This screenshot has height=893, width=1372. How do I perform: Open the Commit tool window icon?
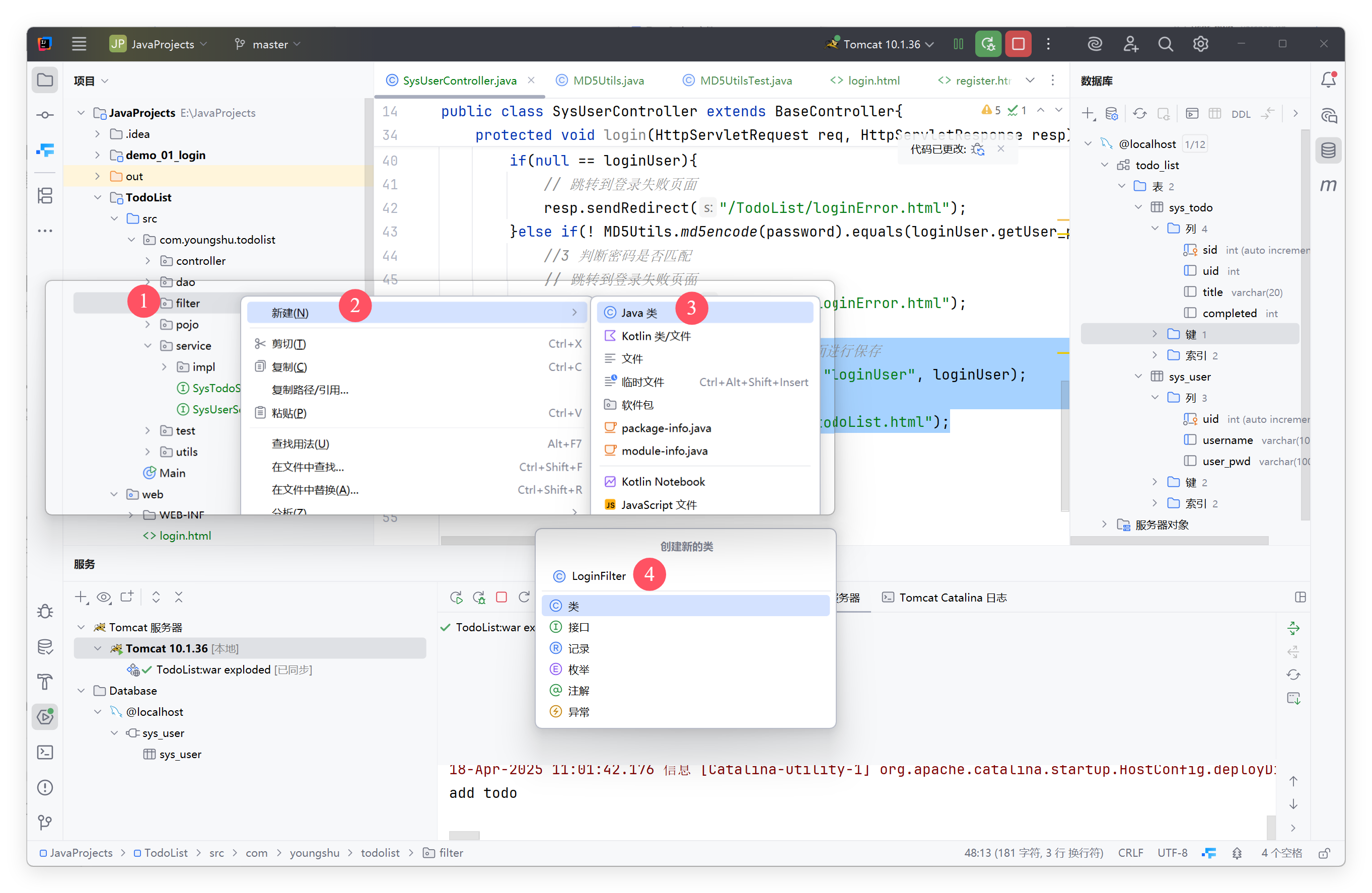click(45, 115)
